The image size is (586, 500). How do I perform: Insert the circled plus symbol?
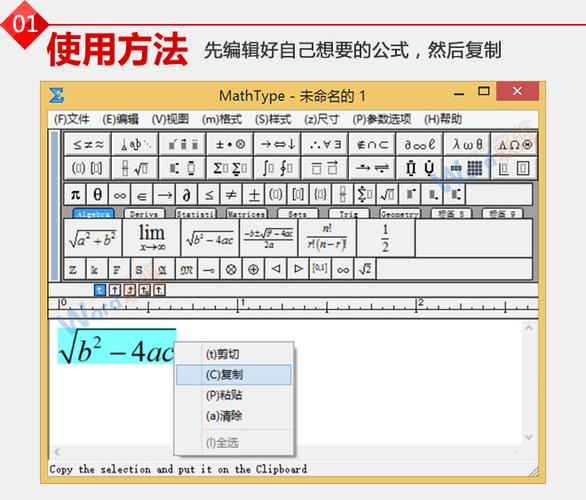pyautogui.click(x=253, y=269)
